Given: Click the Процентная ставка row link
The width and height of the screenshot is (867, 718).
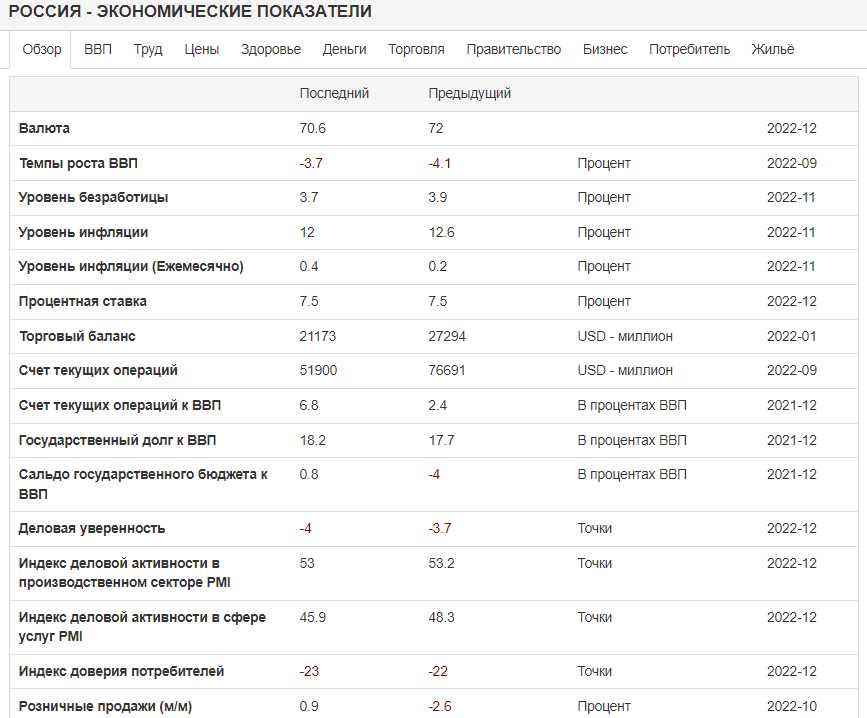Looking at the screenshot, I should click(x=82, y=302).
